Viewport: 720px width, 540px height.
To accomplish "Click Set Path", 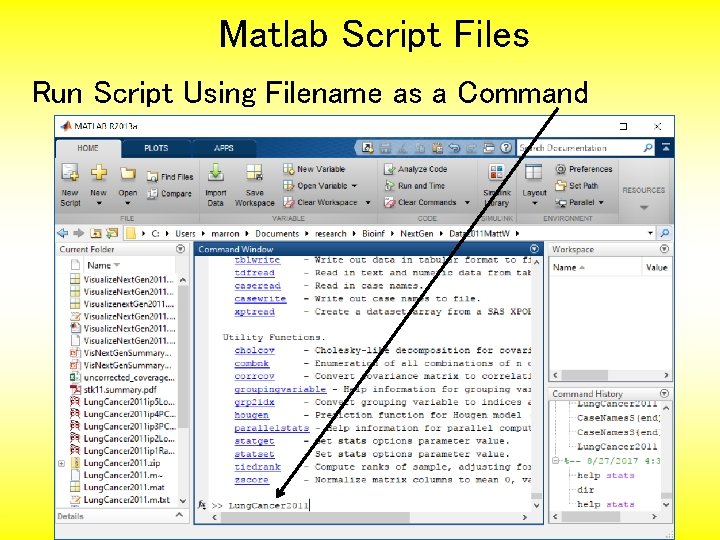I will pyautogui.click(x=576, y=186).
